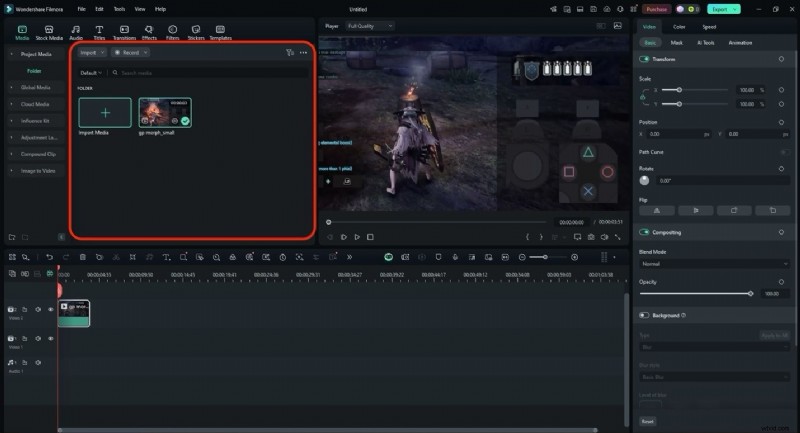Hide the Video 1 track with eye icon
This screenshot has height=433, width=800.
51,339
